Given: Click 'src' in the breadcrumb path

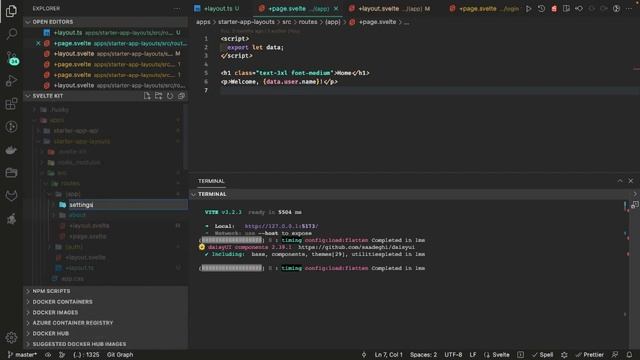Looking at the screenshot, I should point(287,22).
